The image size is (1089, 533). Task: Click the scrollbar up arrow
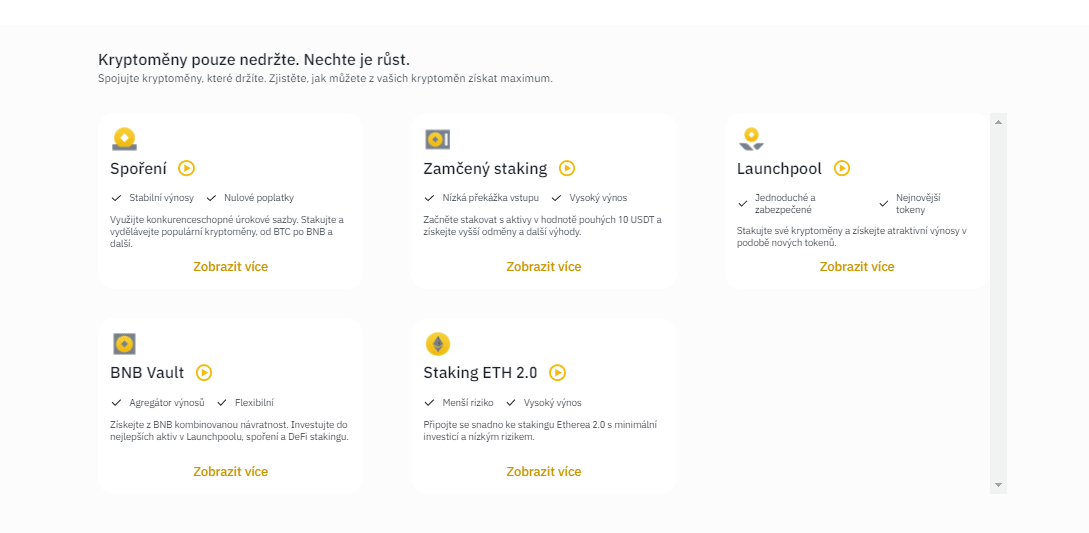[998, 121]
